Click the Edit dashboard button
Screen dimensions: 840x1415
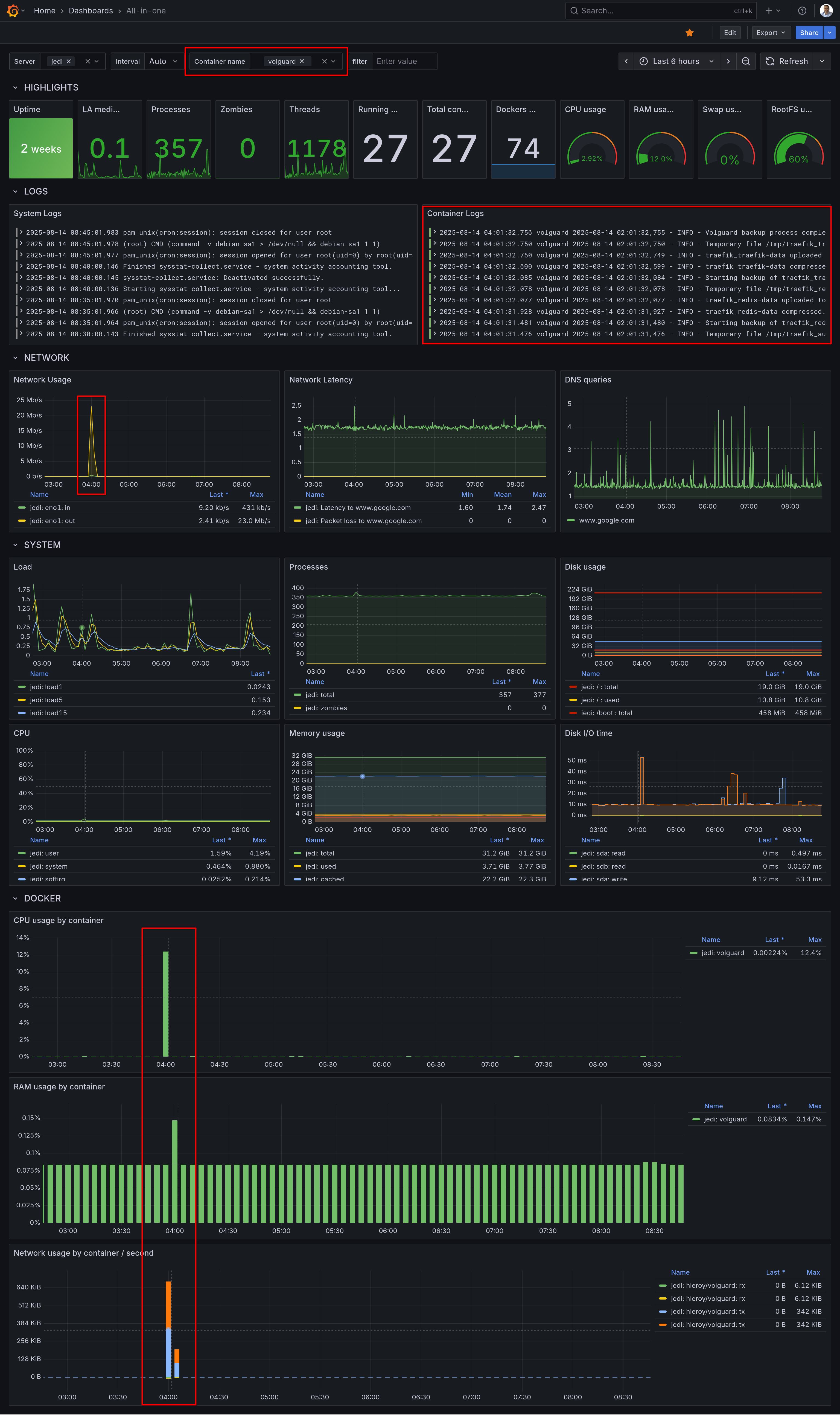(730, 33)
